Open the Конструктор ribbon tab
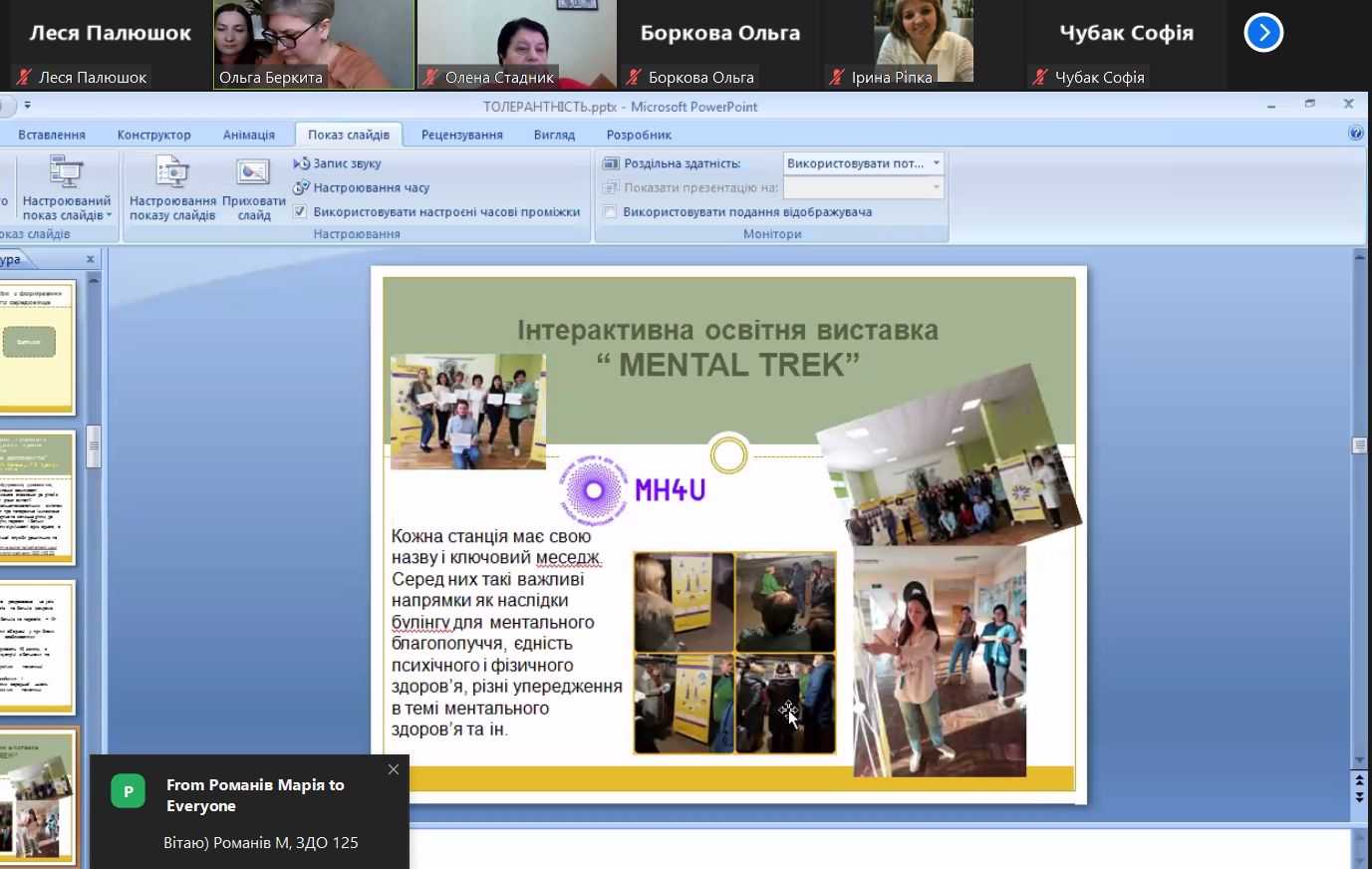 coord(153,135)
